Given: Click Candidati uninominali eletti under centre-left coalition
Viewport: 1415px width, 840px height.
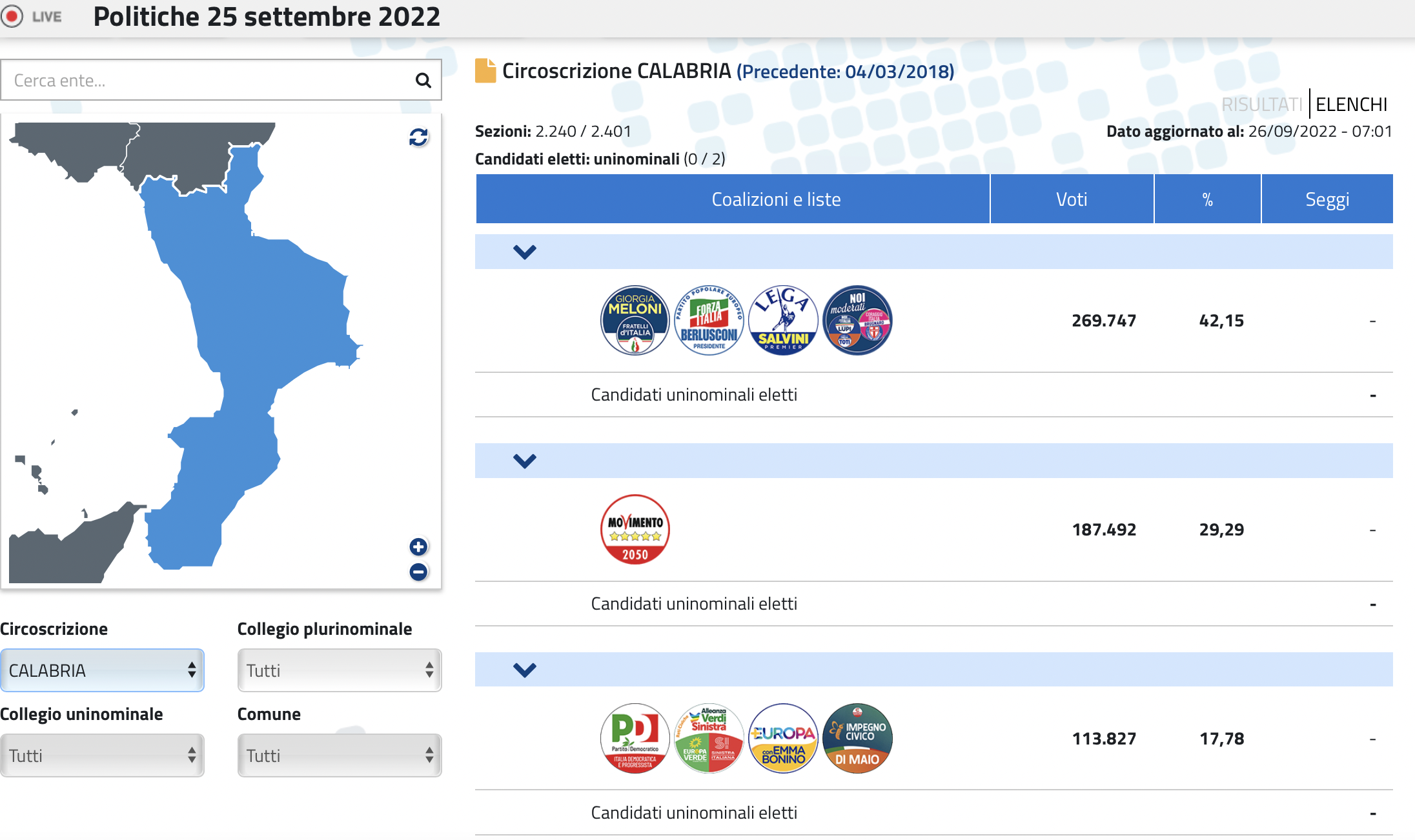Looking at the screenshot, I should tap(694, 813).
